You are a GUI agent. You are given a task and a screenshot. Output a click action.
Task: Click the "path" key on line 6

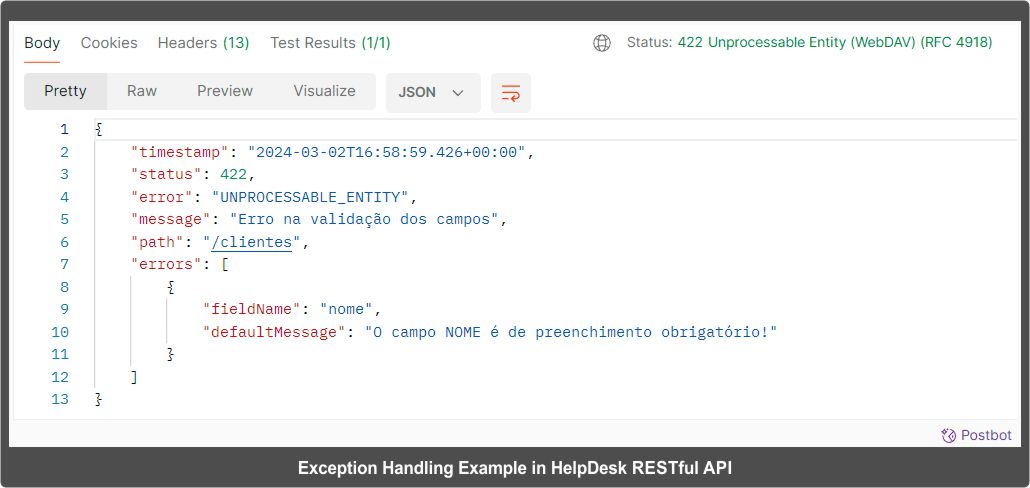tap(157, 242)
